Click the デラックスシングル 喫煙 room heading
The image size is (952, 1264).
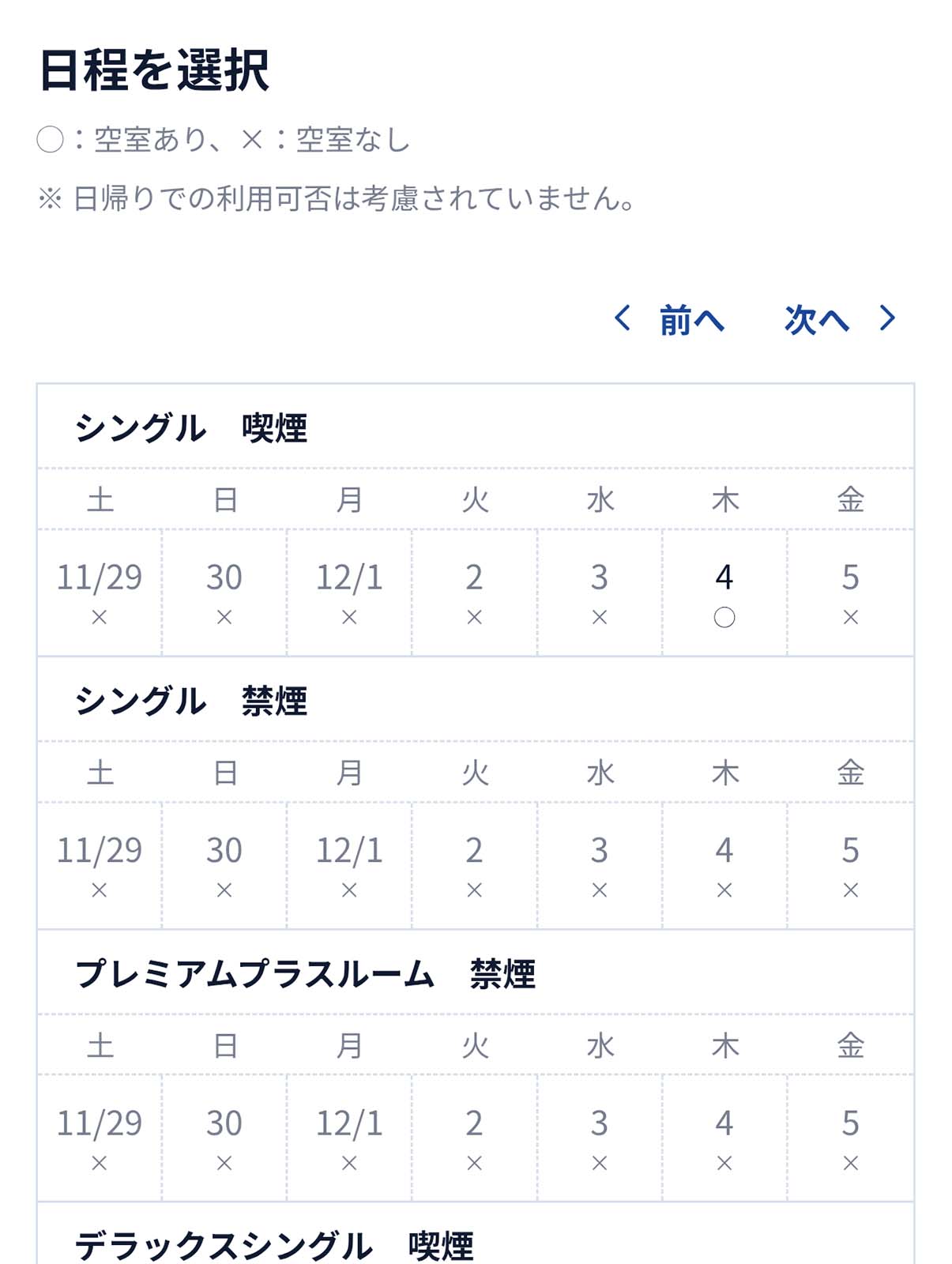[274, 1246]
